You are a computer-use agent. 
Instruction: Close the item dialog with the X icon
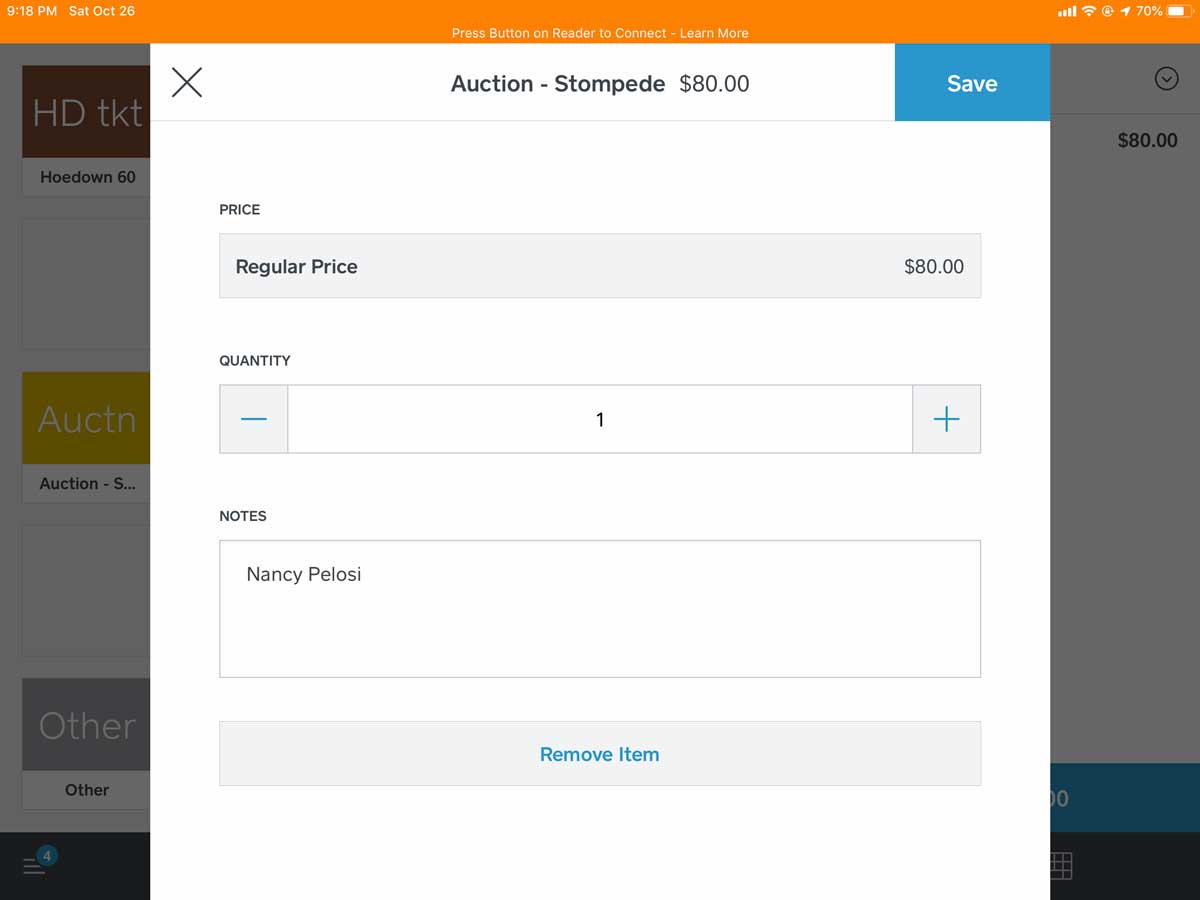(187, 83)
